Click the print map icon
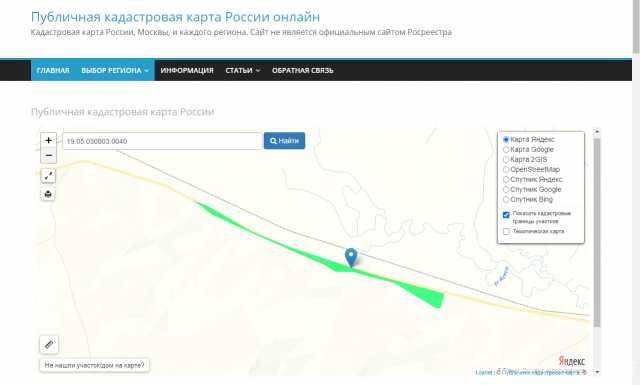Screen dimensions: 640x385 pyautogui.click(x=48, y=194)
